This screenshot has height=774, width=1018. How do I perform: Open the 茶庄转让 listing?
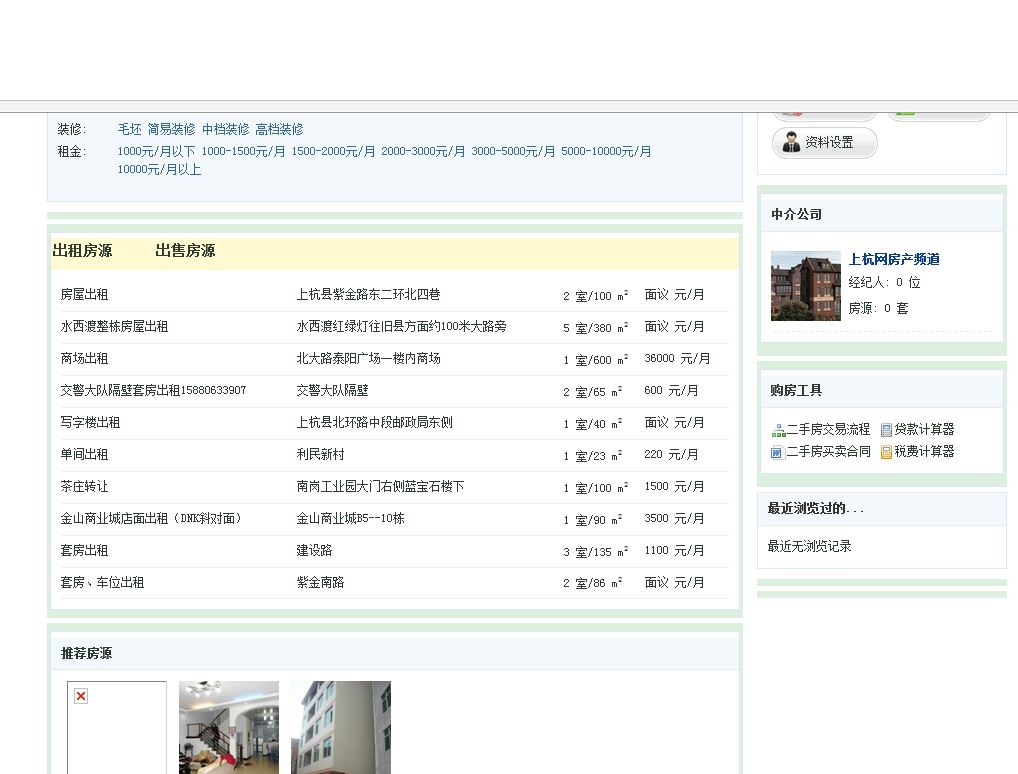tap(84, 486)
